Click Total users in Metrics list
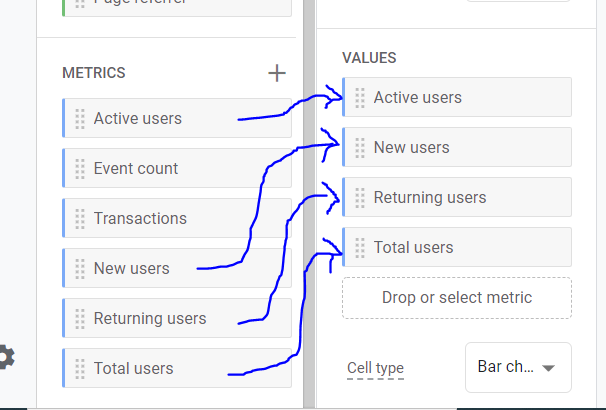This screenshot has width=606, height=410. coord(177,368)
